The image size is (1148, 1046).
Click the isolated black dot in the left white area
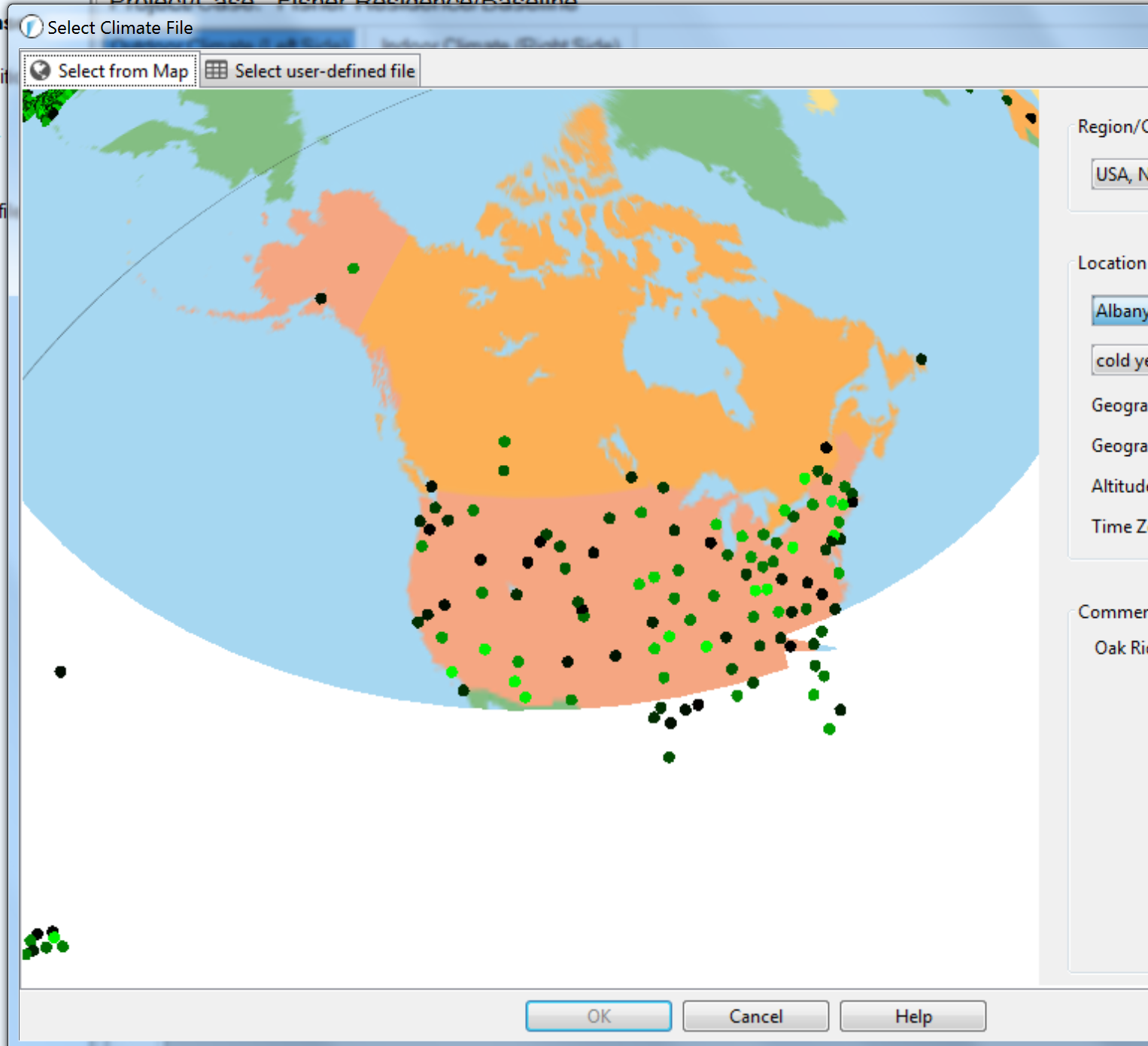coord(60,672)
